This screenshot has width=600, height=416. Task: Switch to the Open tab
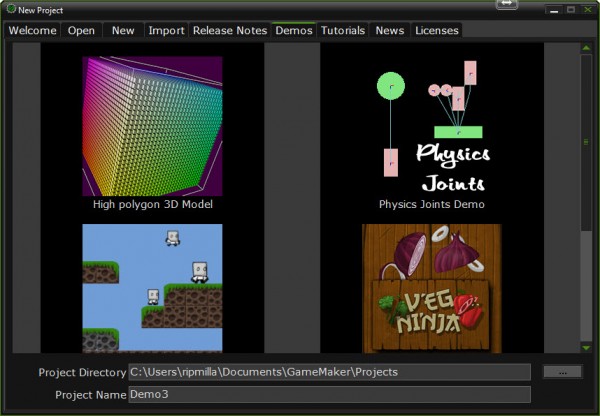(x=81, y=30)
